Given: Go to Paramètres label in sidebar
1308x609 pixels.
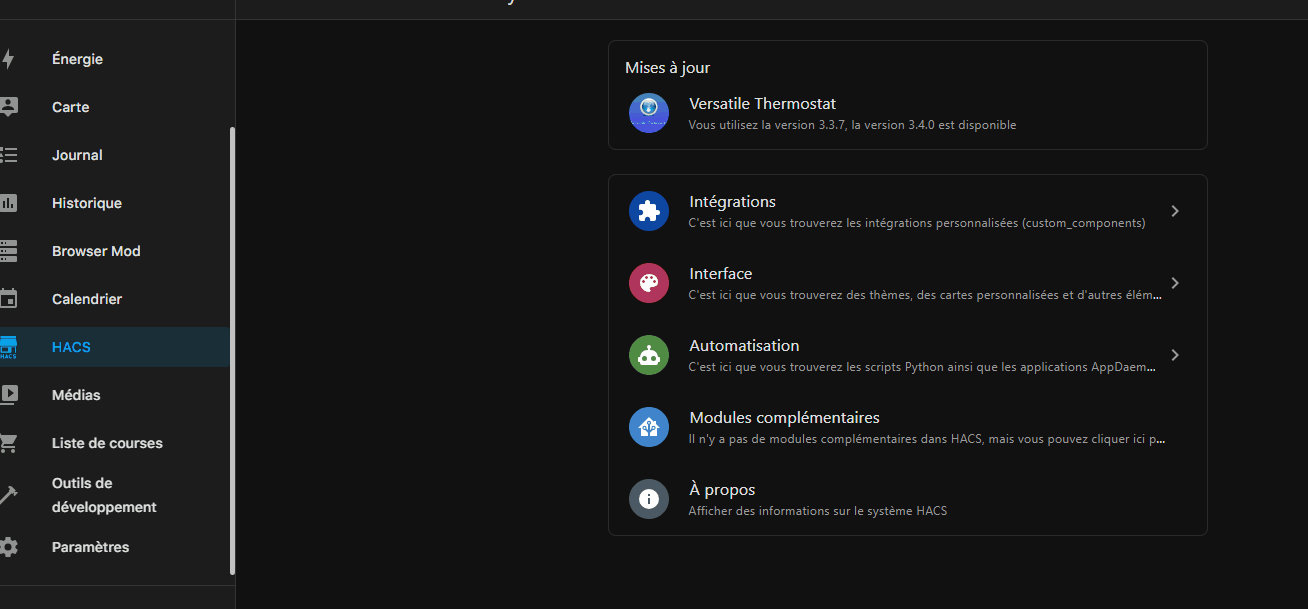Looking at the screenshot, I should 90,547.
